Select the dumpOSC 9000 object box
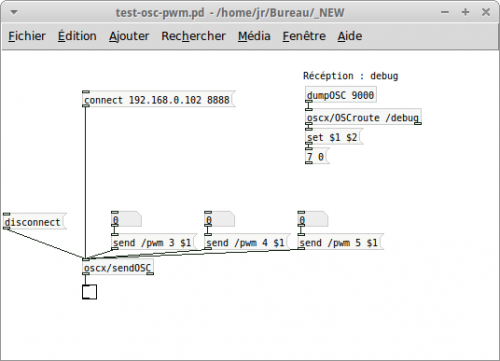Screen dimensions: 500x361 pyautogui.click(x=341, y=95)
